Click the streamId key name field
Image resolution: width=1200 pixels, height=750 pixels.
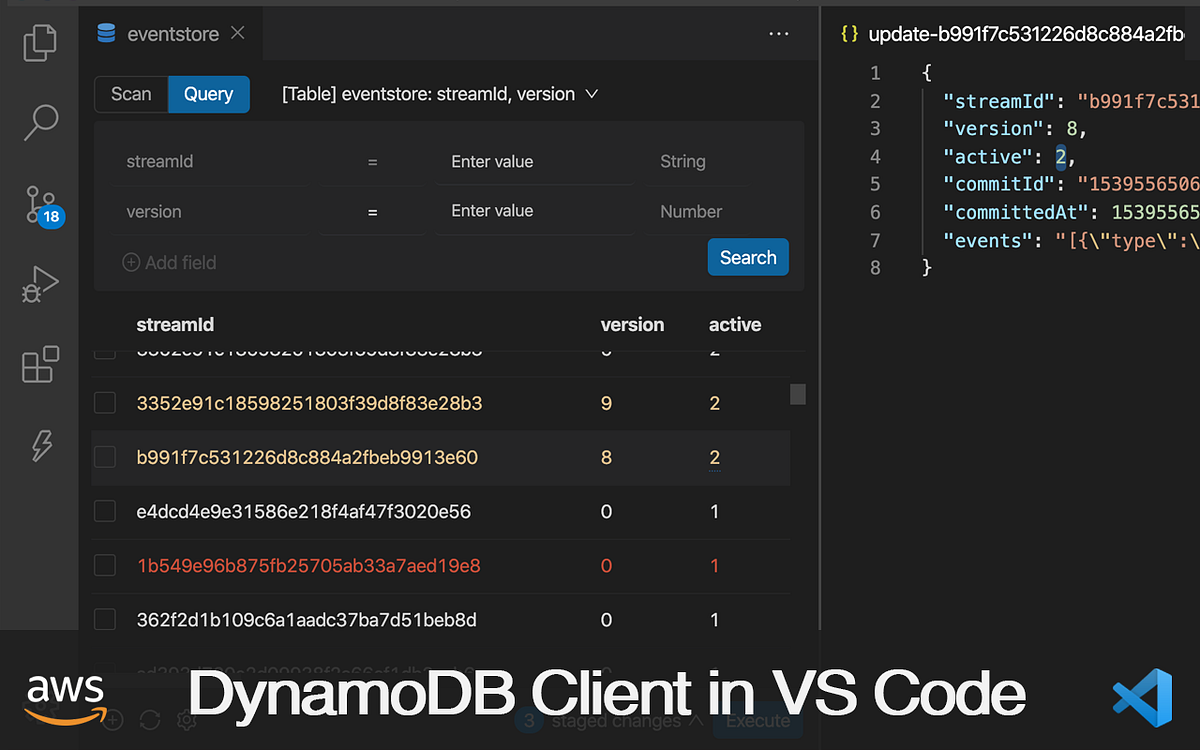coord(208,161)
